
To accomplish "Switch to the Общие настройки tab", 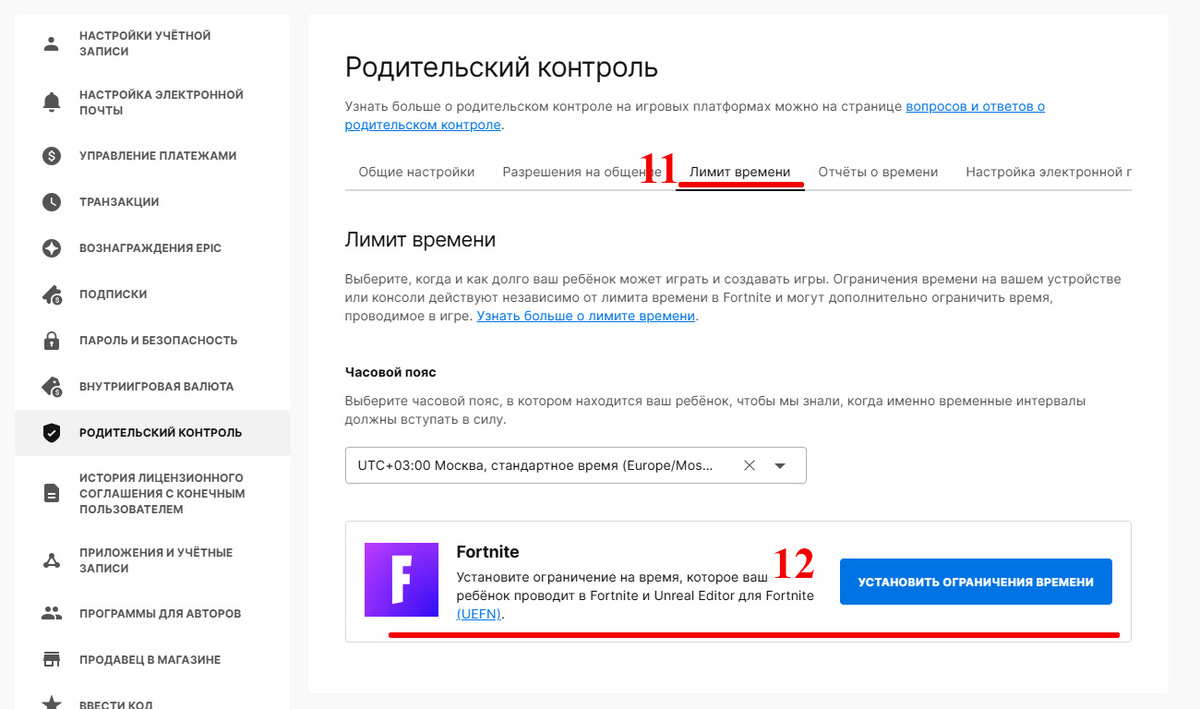I will 416,172.
